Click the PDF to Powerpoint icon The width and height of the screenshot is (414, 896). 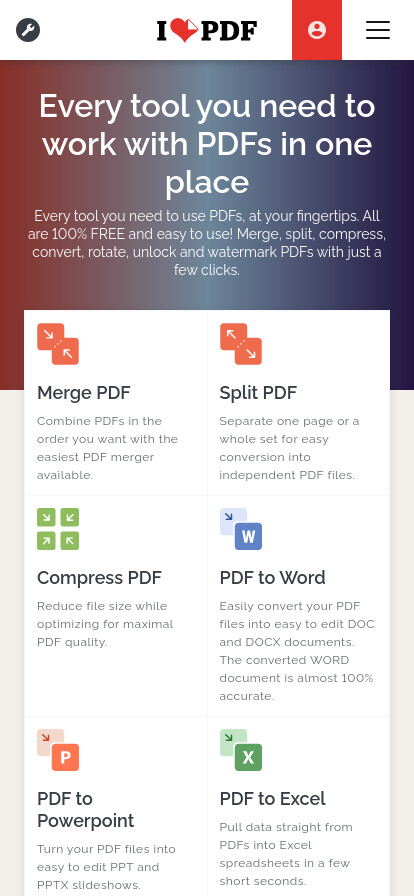58,750
